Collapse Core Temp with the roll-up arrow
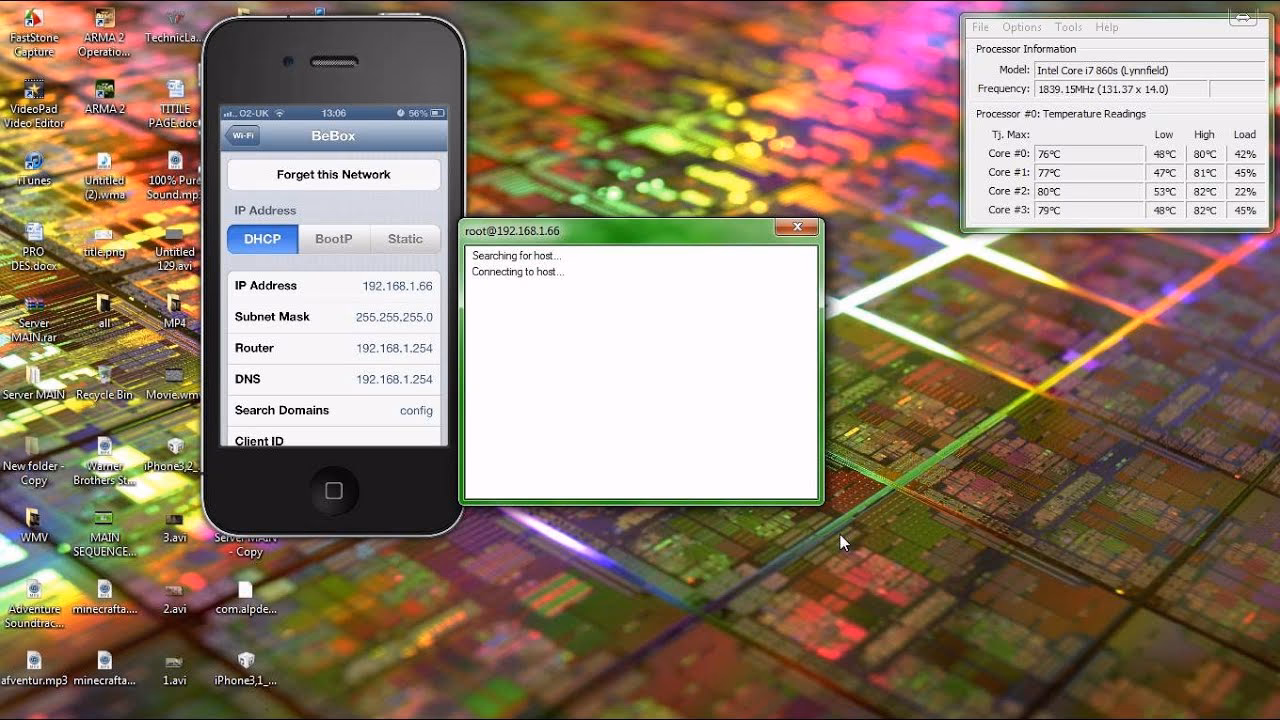This screenshot has height=720, width=1280. (1243, 16)
